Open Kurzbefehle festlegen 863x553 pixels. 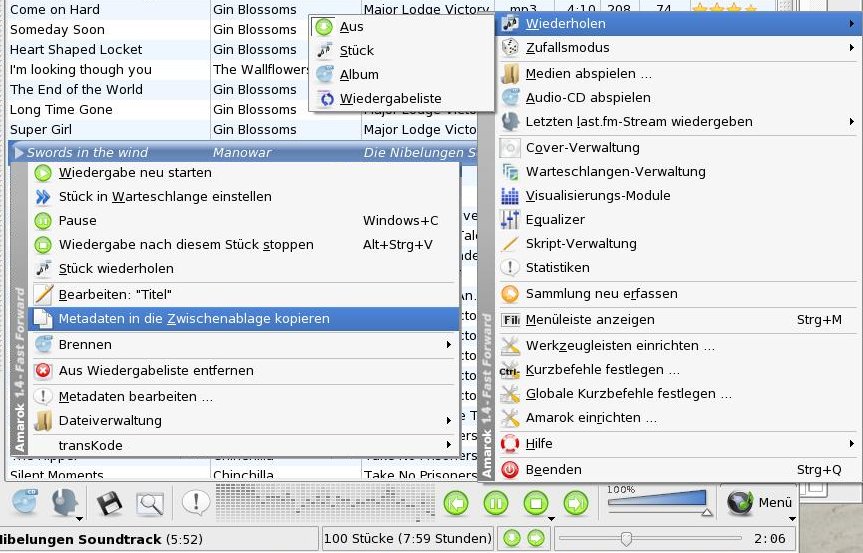[678, 370]
